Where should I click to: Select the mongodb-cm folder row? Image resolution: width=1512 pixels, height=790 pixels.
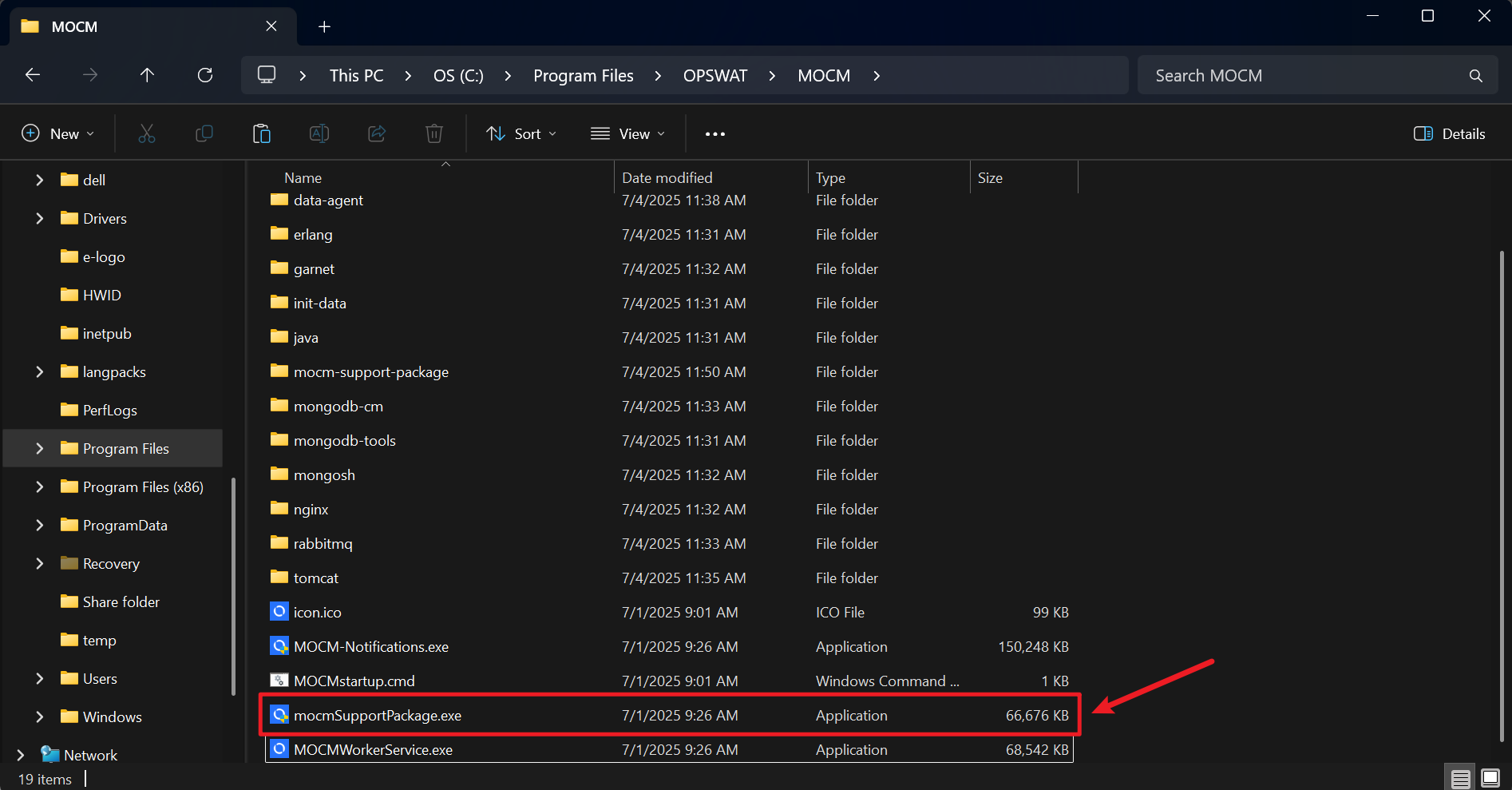669,406
